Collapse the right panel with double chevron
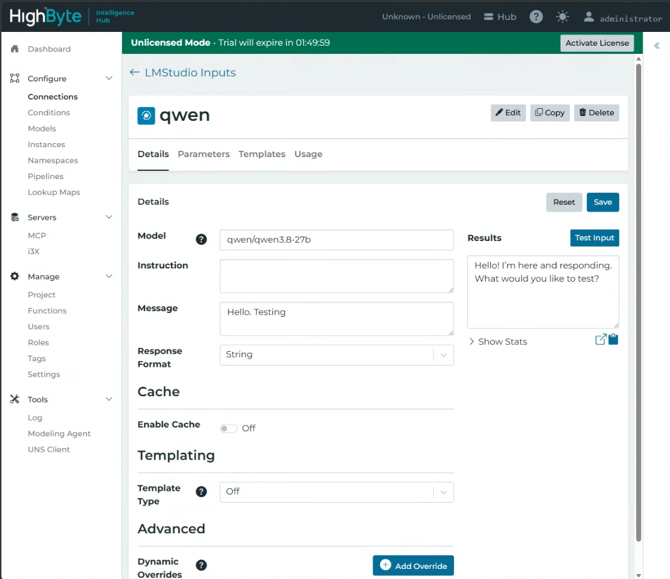This screenshot has height=579, width=670. point(657,46)
